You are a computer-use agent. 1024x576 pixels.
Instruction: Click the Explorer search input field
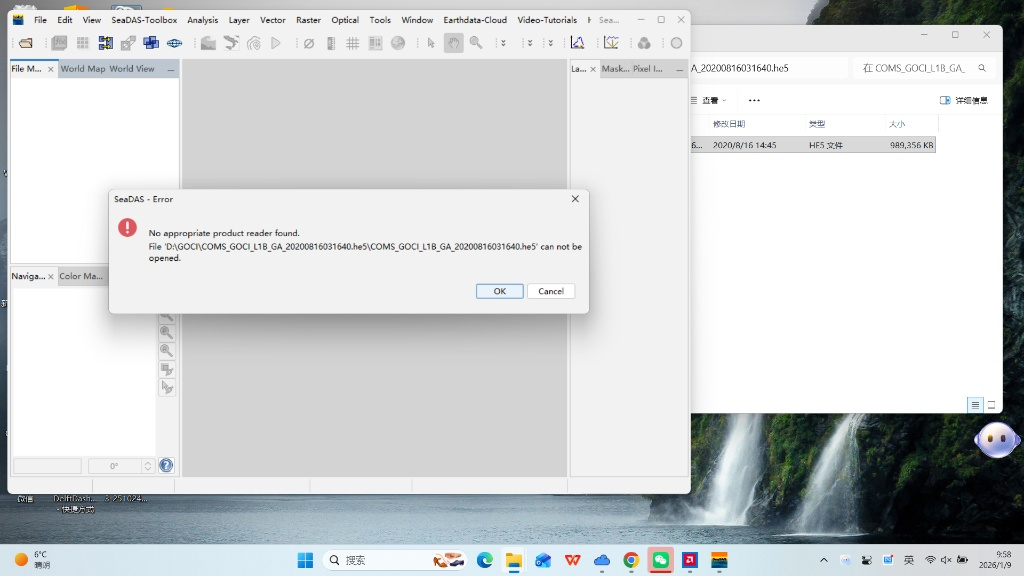click(920, 68)
